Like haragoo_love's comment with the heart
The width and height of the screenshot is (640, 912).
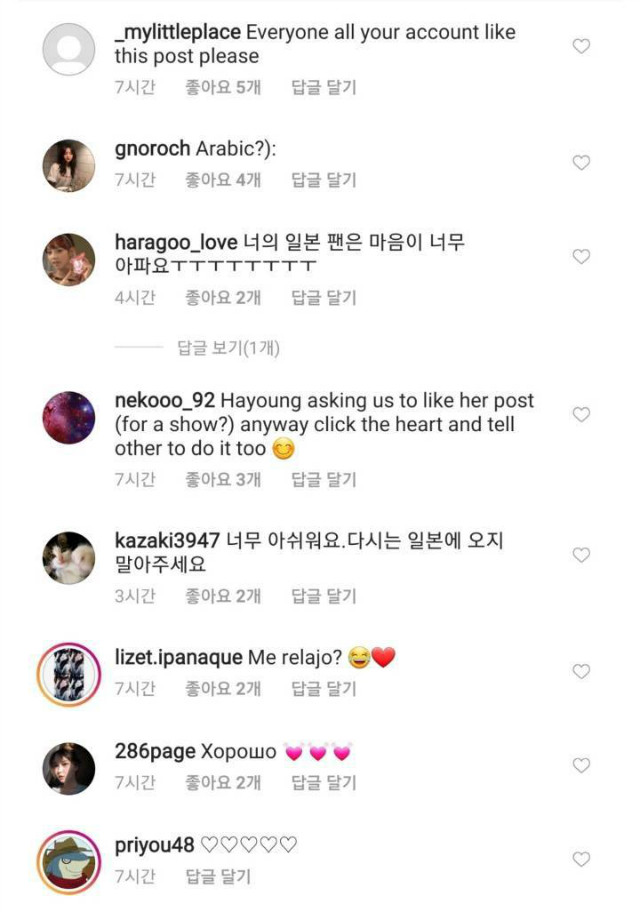[581, 257]
